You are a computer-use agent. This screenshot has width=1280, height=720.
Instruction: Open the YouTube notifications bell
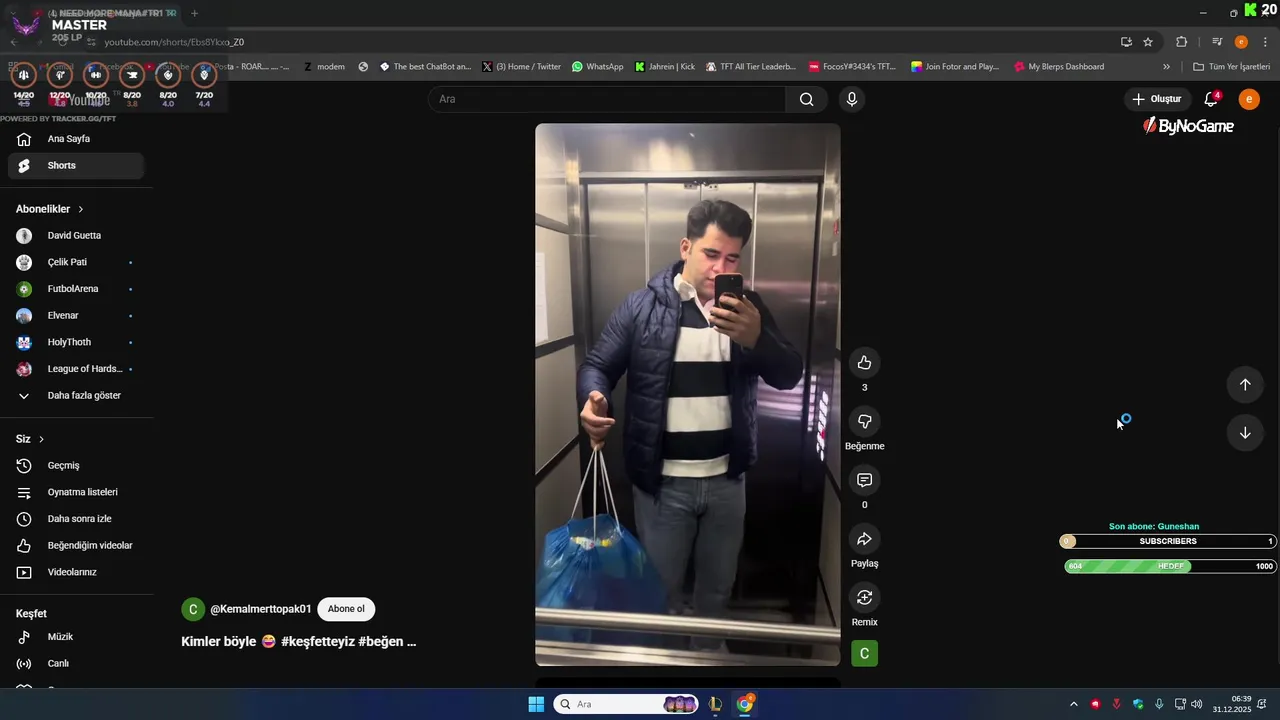tap(1211, 99)
